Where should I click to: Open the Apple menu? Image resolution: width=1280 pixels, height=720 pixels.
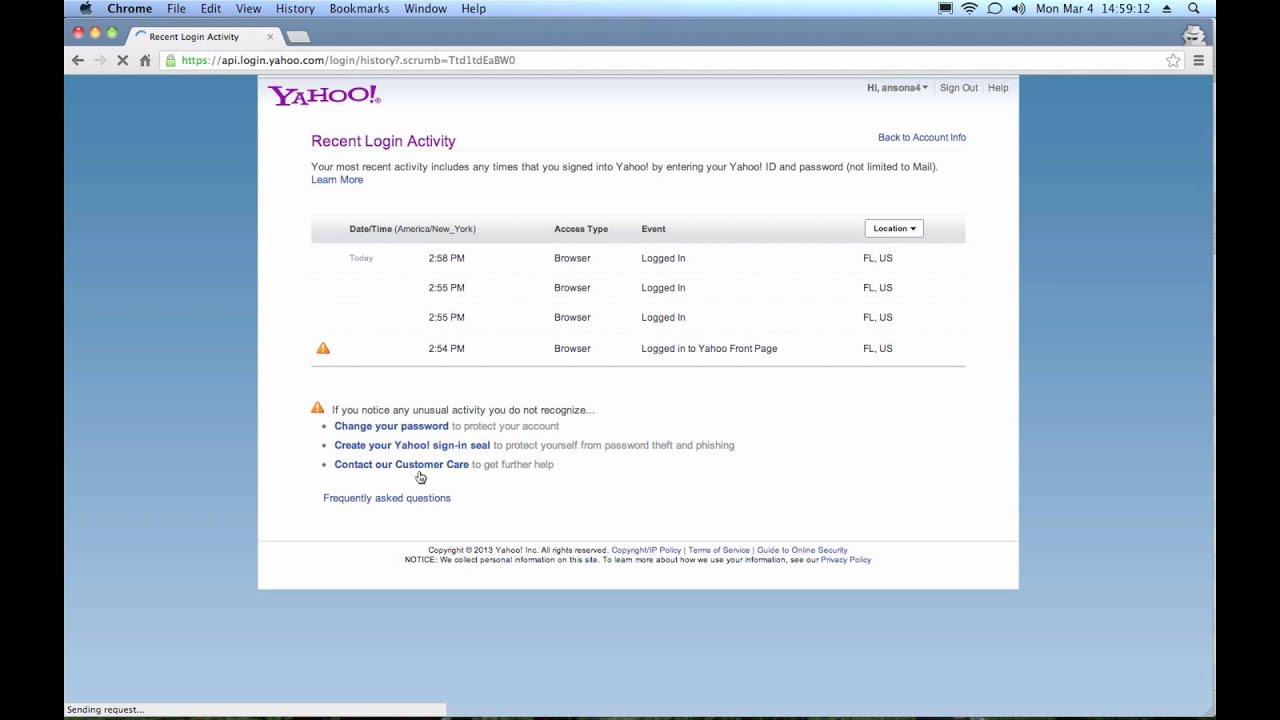click(86, 9)
